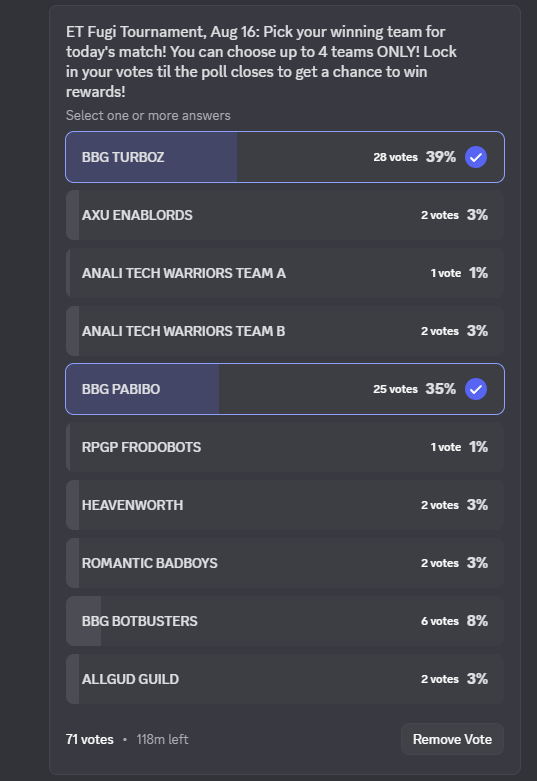This screenshot has width=537, height=781.
Task: Click the Remove Vote button
Action: click(452, 739)
